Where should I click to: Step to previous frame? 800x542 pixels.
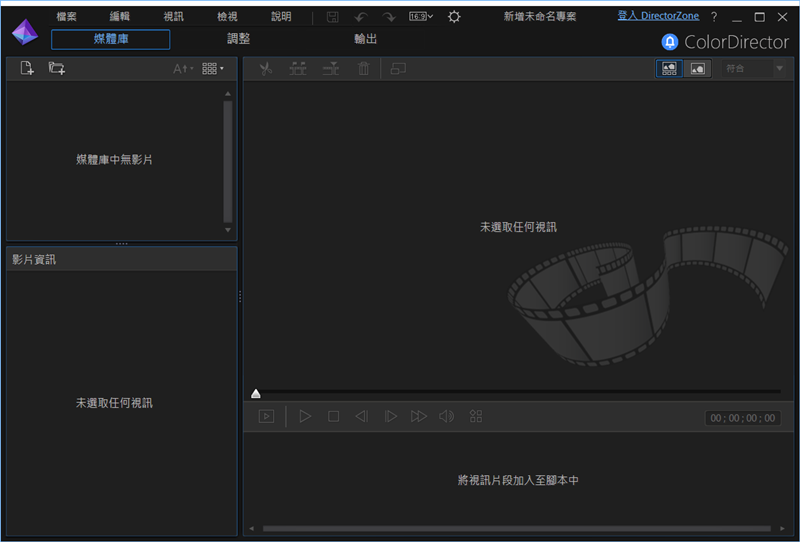tap(362, 416)
